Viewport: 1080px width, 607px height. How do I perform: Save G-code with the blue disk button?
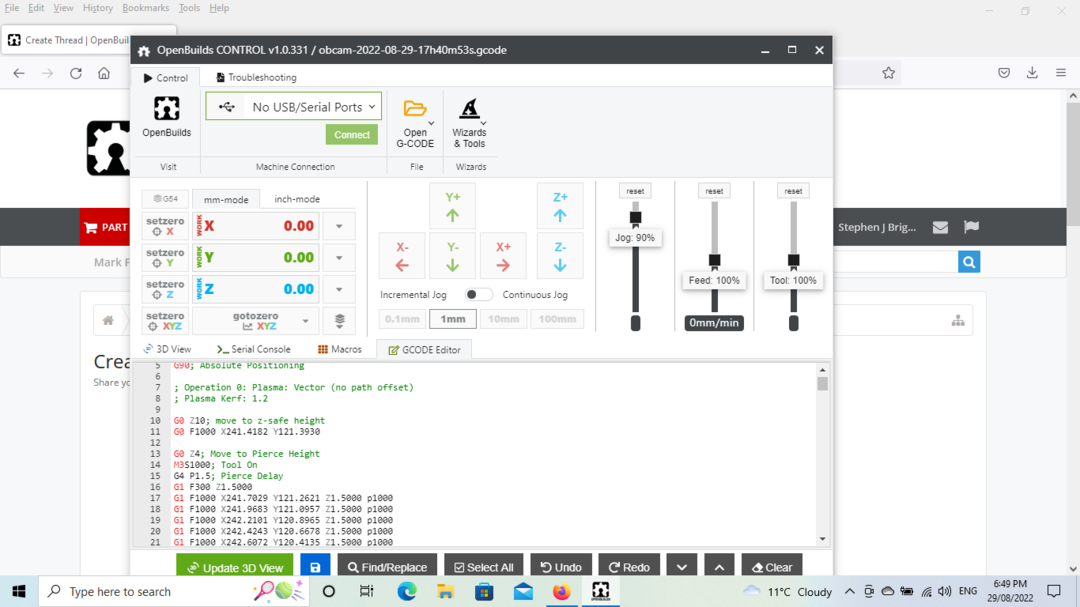point(315,567)
